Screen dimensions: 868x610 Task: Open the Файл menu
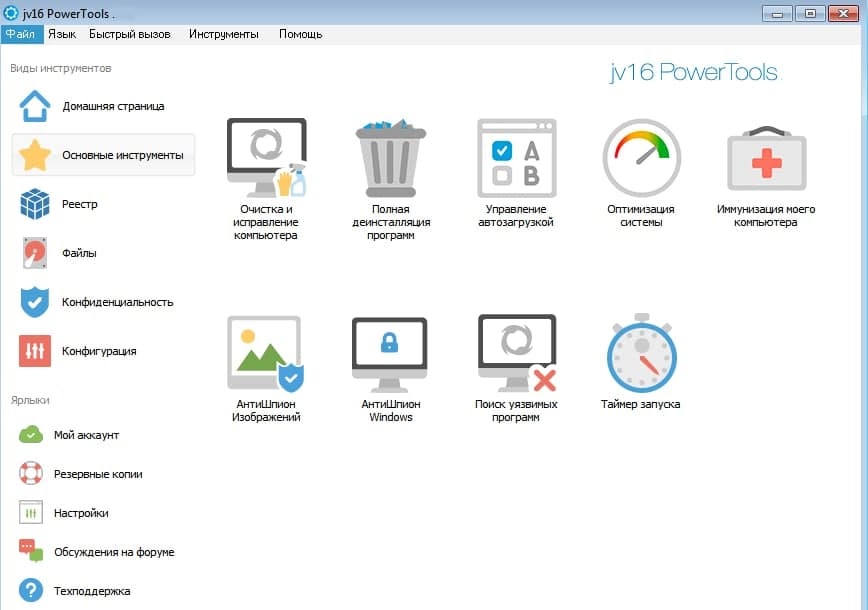pos(21,34)
